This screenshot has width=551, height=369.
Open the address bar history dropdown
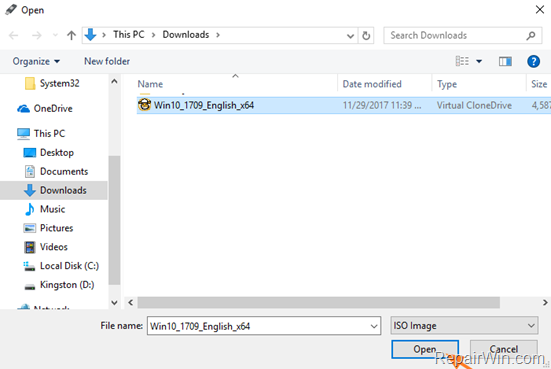[350, 35]
